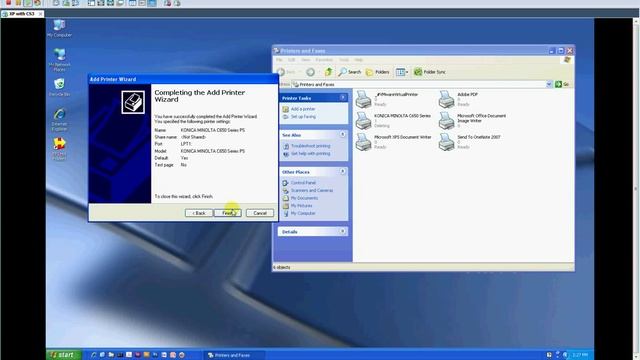Open Get help with printing link
Viewport: 640px width, 360px height.
click(311, 153)
